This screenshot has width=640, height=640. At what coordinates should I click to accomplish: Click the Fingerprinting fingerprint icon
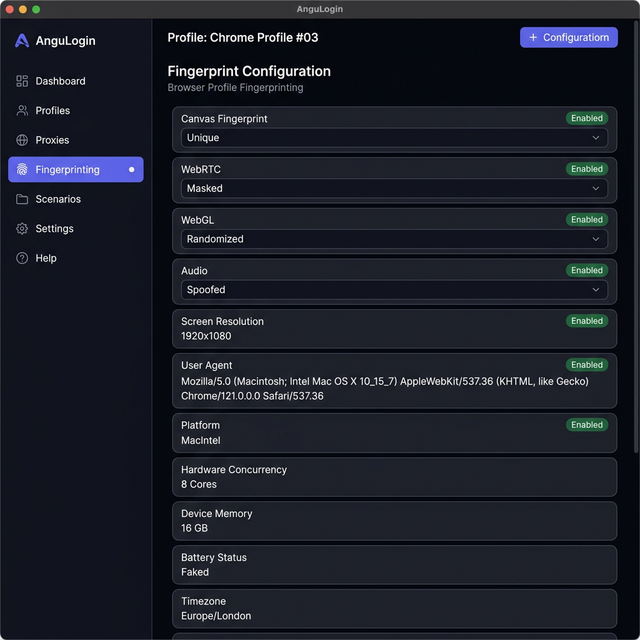pos(22,169)
